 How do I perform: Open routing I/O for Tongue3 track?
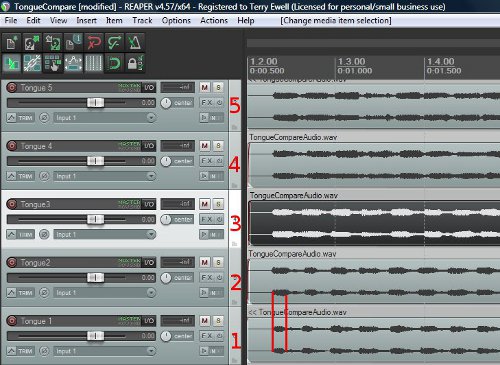tap(149, 204)
